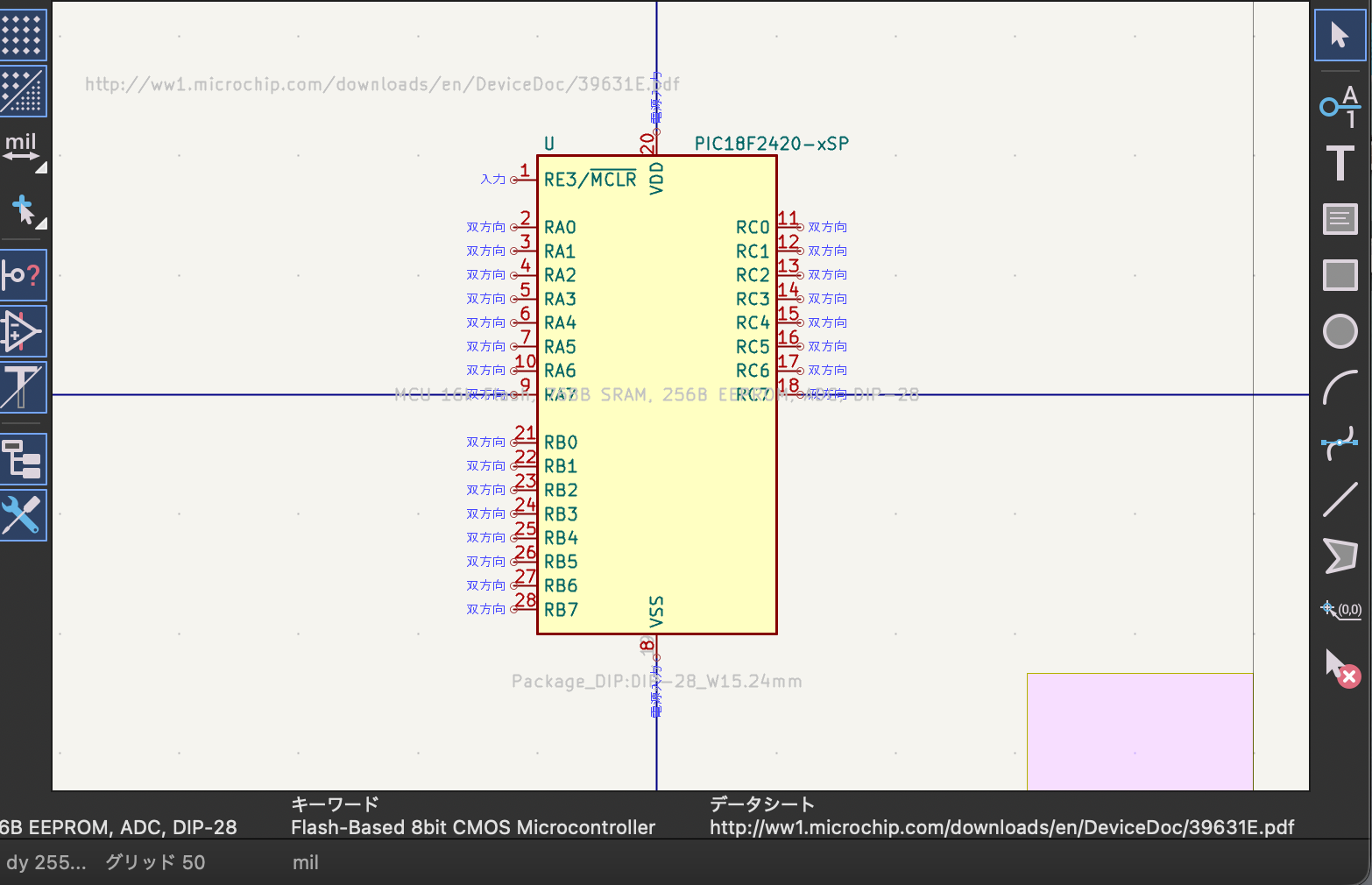Click the データシート label in info panel

(x=762, y=804)
